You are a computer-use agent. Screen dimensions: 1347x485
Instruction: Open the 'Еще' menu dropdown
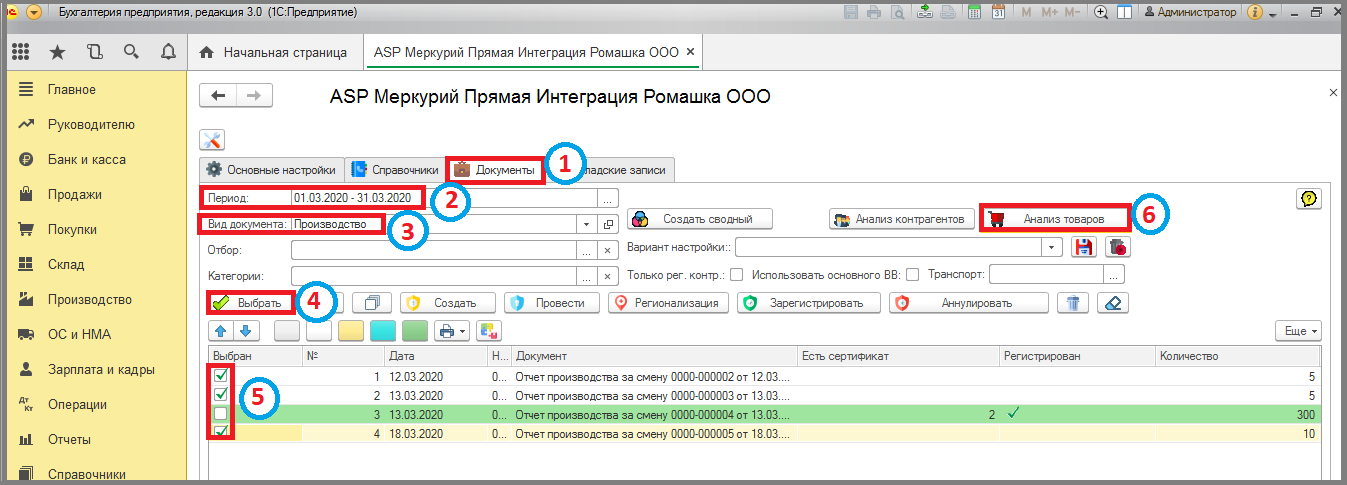click(x=1298, y=330)
